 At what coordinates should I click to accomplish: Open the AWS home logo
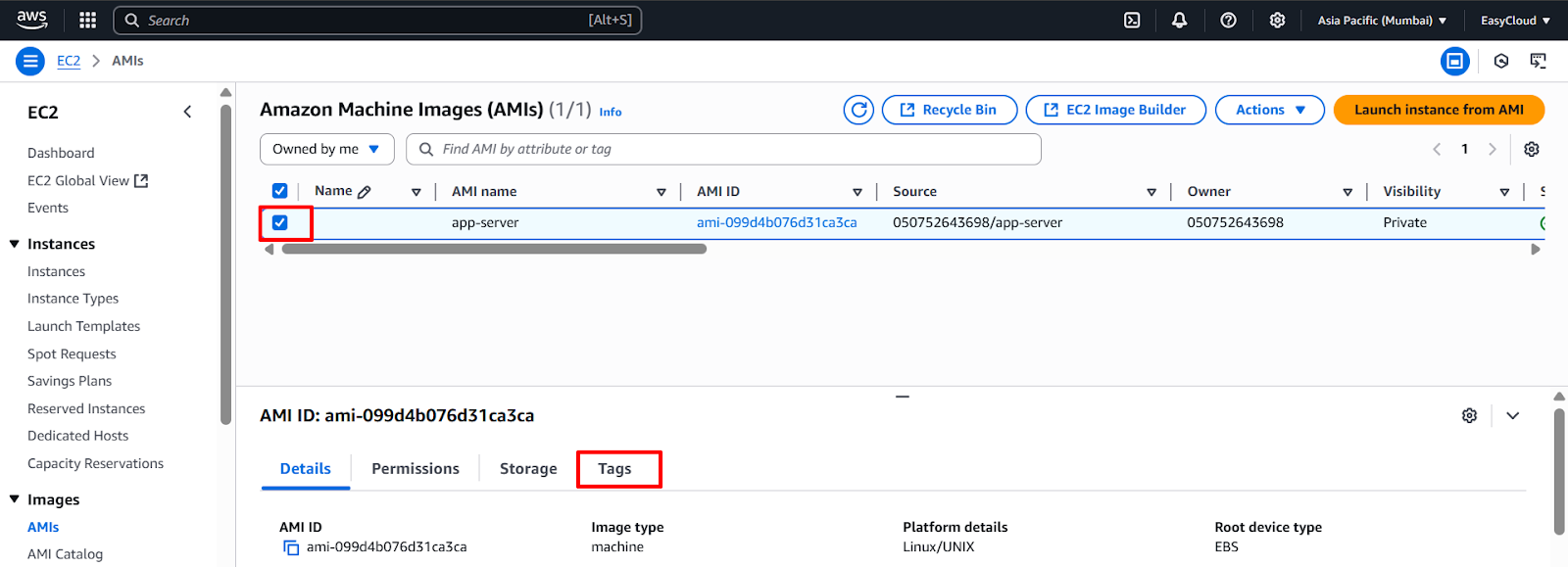pyautogui.click(x=31, y=20)
